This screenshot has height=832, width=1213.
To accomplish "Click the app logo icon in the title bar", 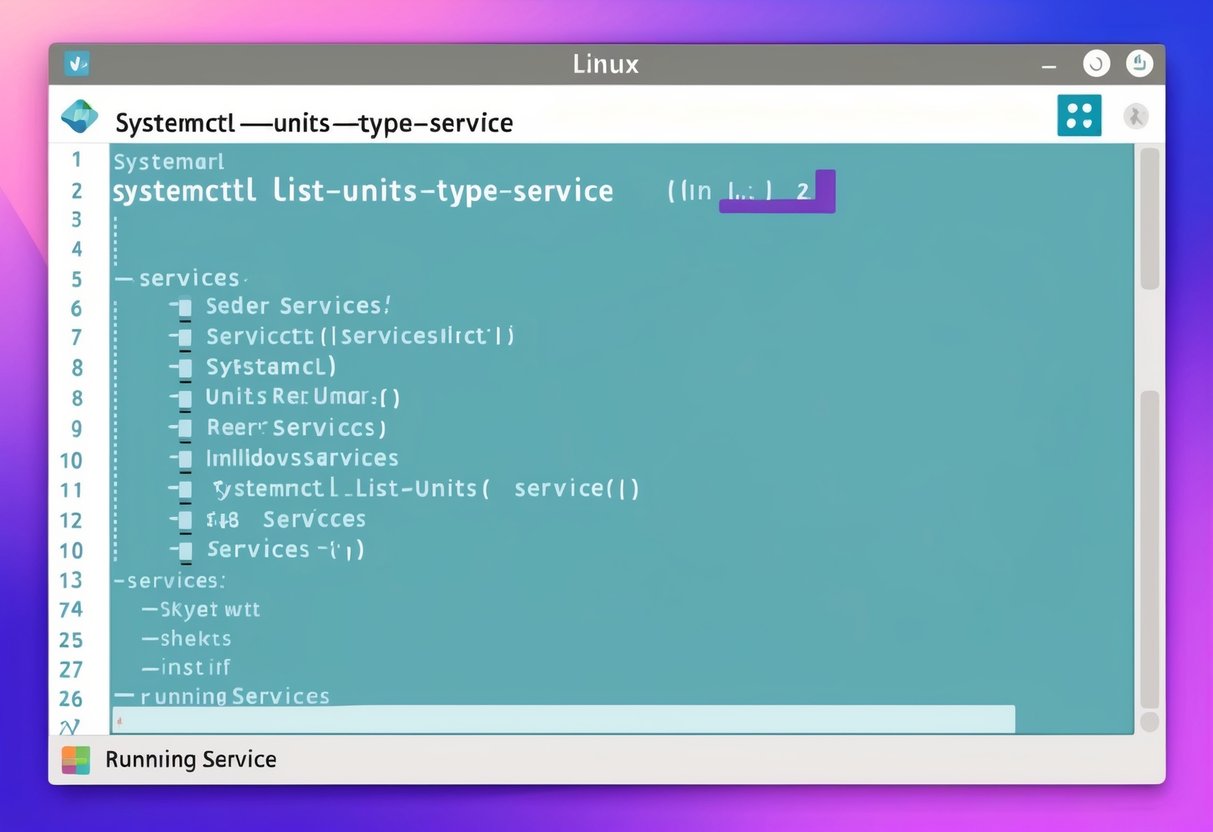I will (78, 62).
